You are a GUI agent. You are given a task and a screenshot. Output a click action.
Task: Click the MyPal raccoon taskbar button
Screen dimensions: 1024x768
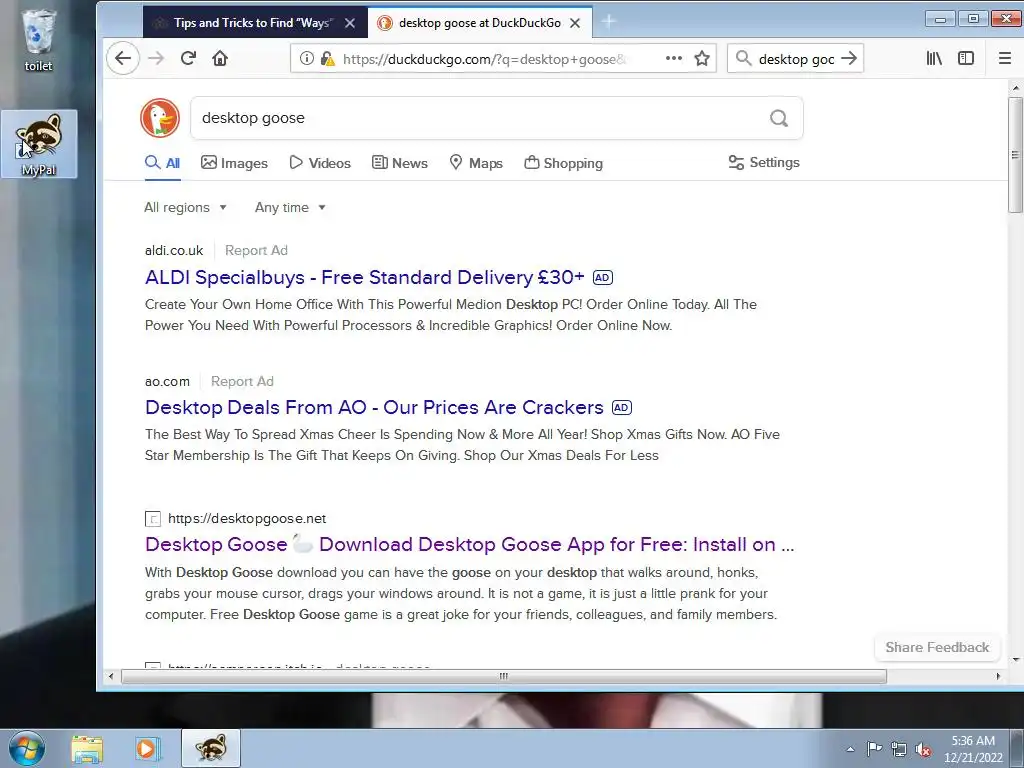point(211,748)
